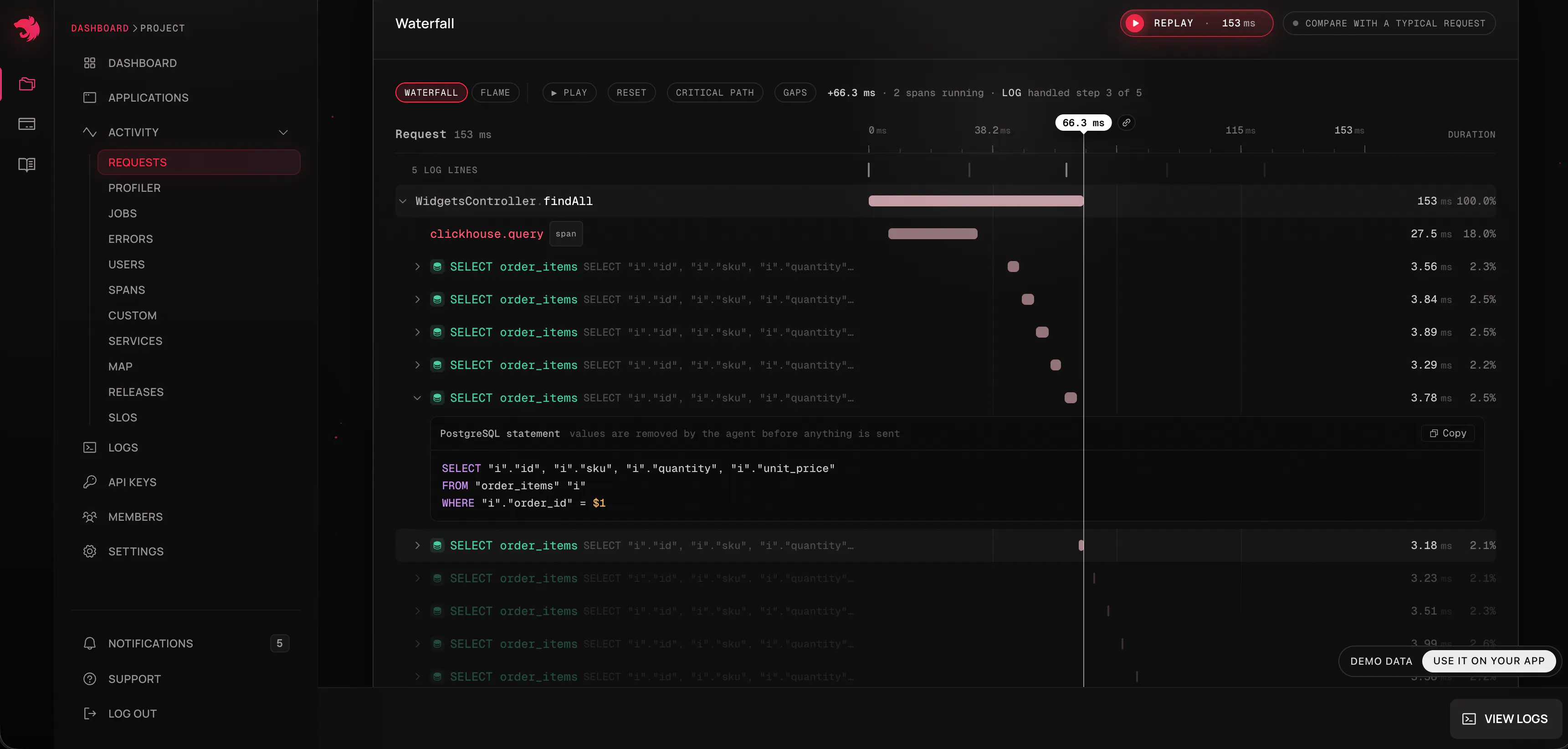Expand the 3.56 ms SELECT order_items row
The image size is (1568, 749).
[x=417, y=267]
